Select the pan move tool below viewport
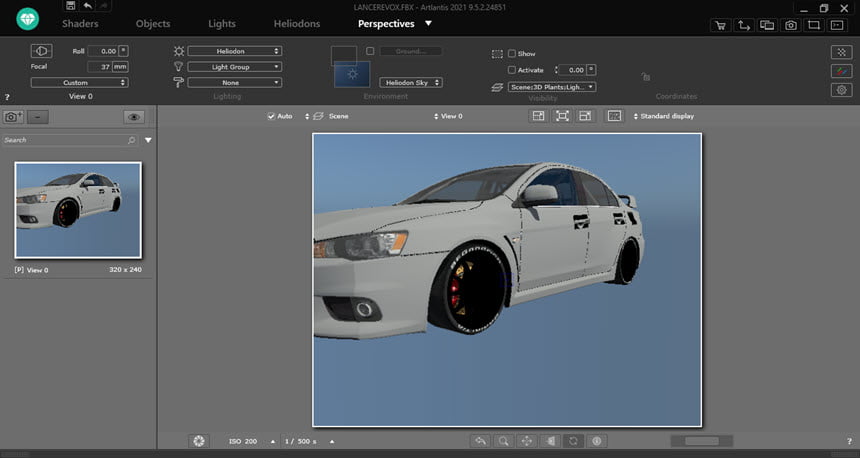 (x=527, y=441)
